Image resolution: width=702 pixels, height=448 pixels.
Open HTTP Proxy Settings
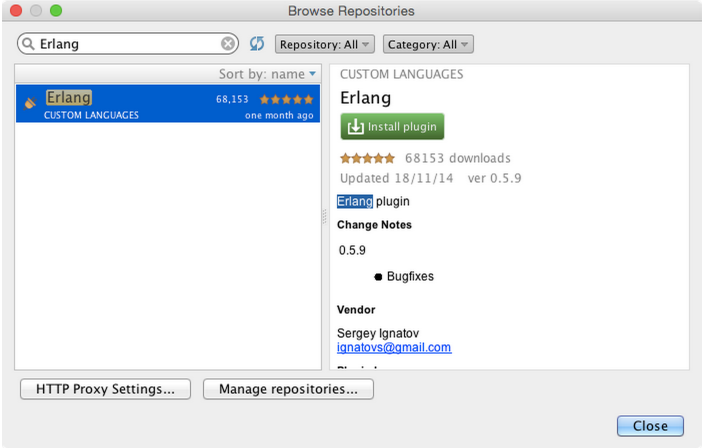(x=105, y=389)
